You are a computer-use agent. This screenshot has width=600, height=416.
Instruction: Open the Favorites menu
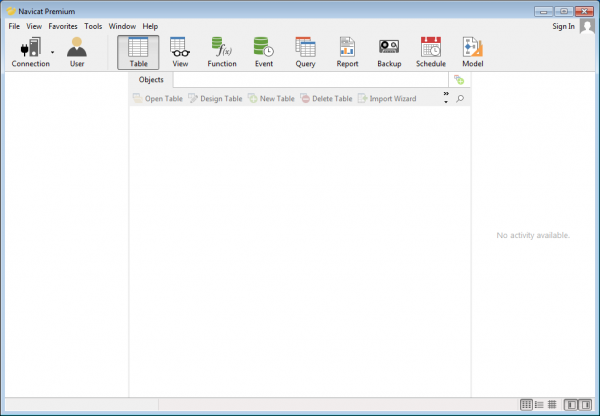pyautogui.click(x=63, y=26)
